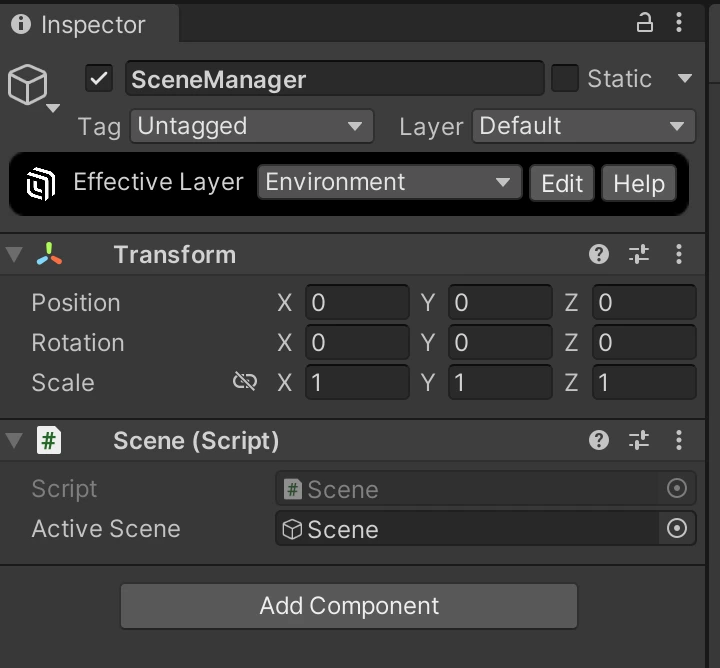This screenshot has height=668, width=720.
Task: Open Effective Layer dropdown showing Environment
Action: point(388,183)
